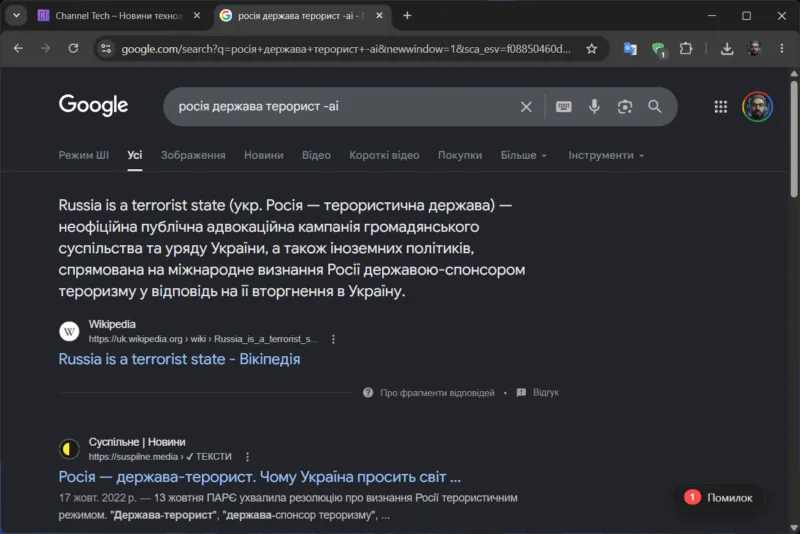Viewport: 800px width, 534px height.
Task: Open more options for the Wikipedia result
Action: pyautogui.click(x=333, y=339)
